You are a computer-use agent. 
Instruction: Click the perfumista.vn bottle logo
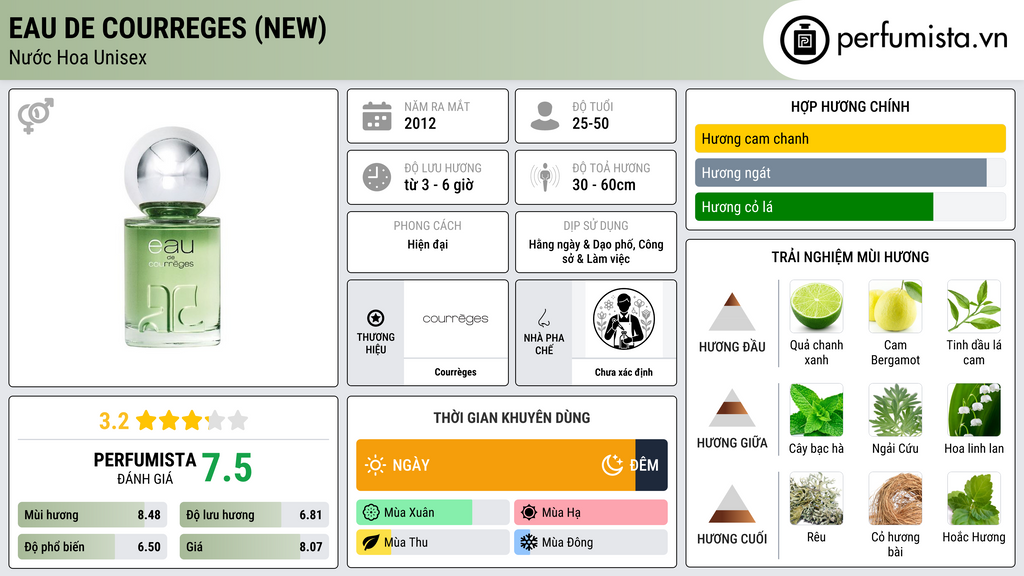(804, 40)
